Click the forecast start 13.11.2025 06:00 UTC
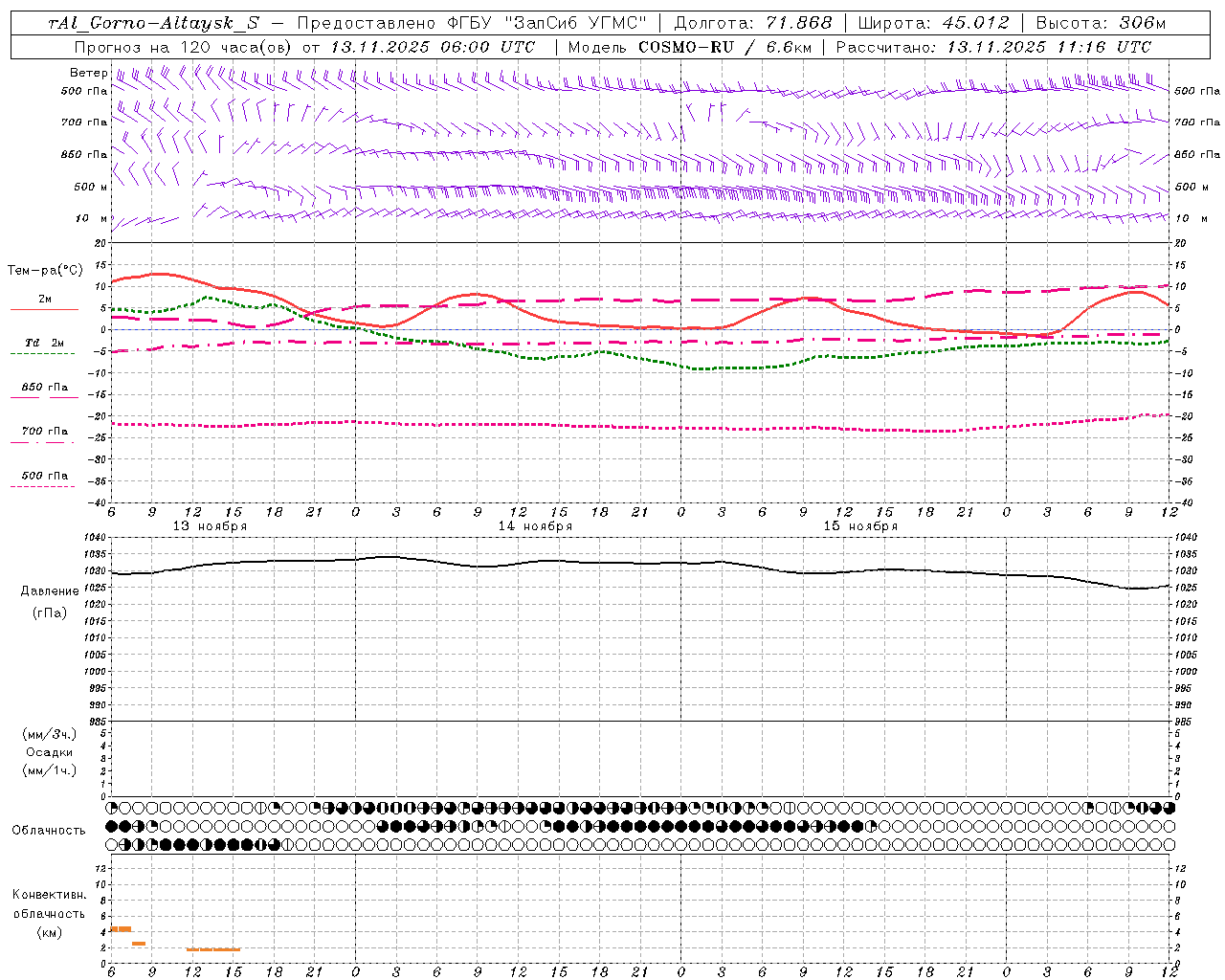 [433, 47]
